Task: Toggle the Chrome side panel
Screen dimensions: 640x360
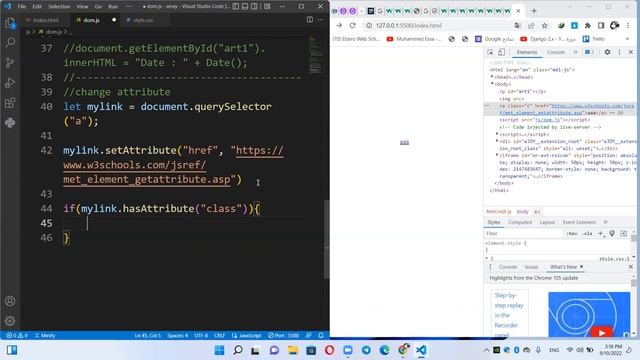Action: (601, 25)
